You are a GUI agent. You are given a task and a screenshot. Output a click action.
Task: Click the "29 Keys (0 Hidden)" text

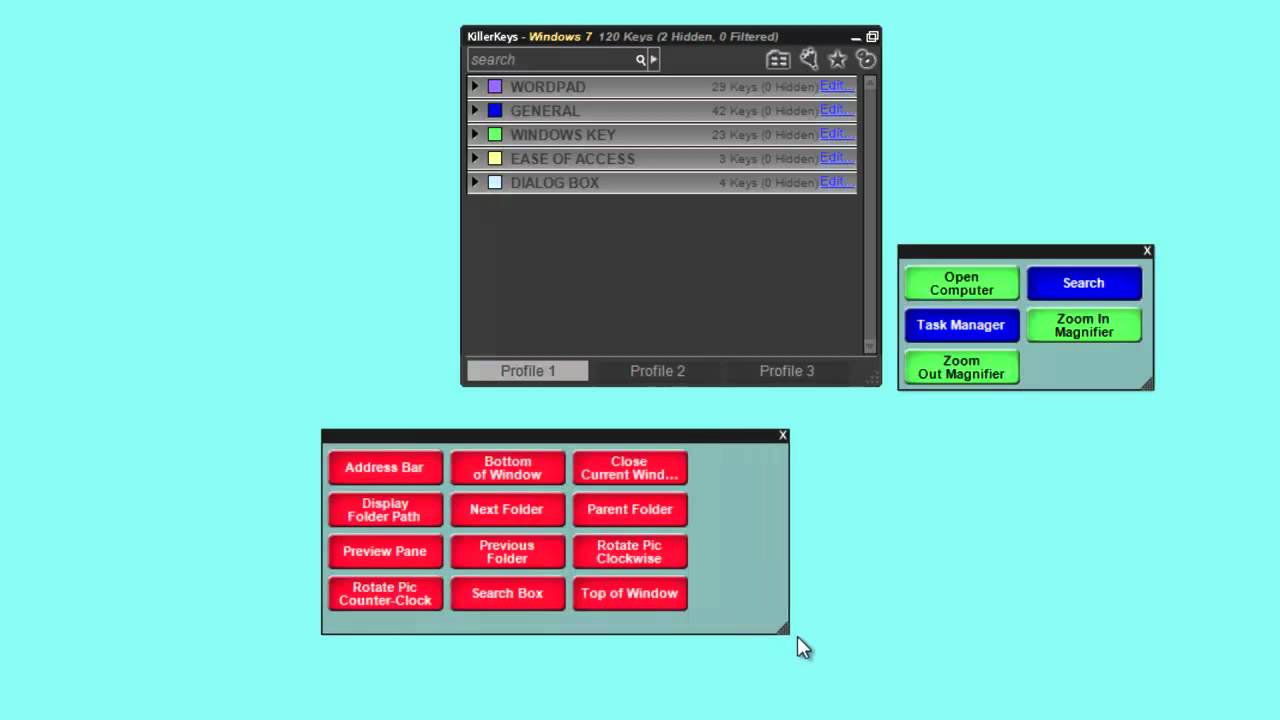(764, 87)
